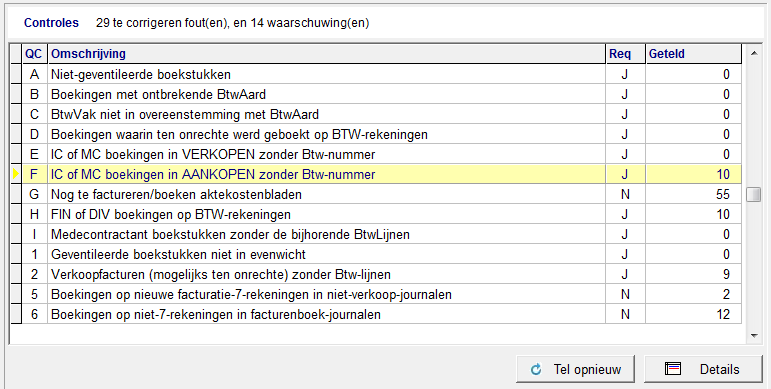
Task: Click the Geteld value 55 cell
Action: pyautogui.click(x=693, y=194)
